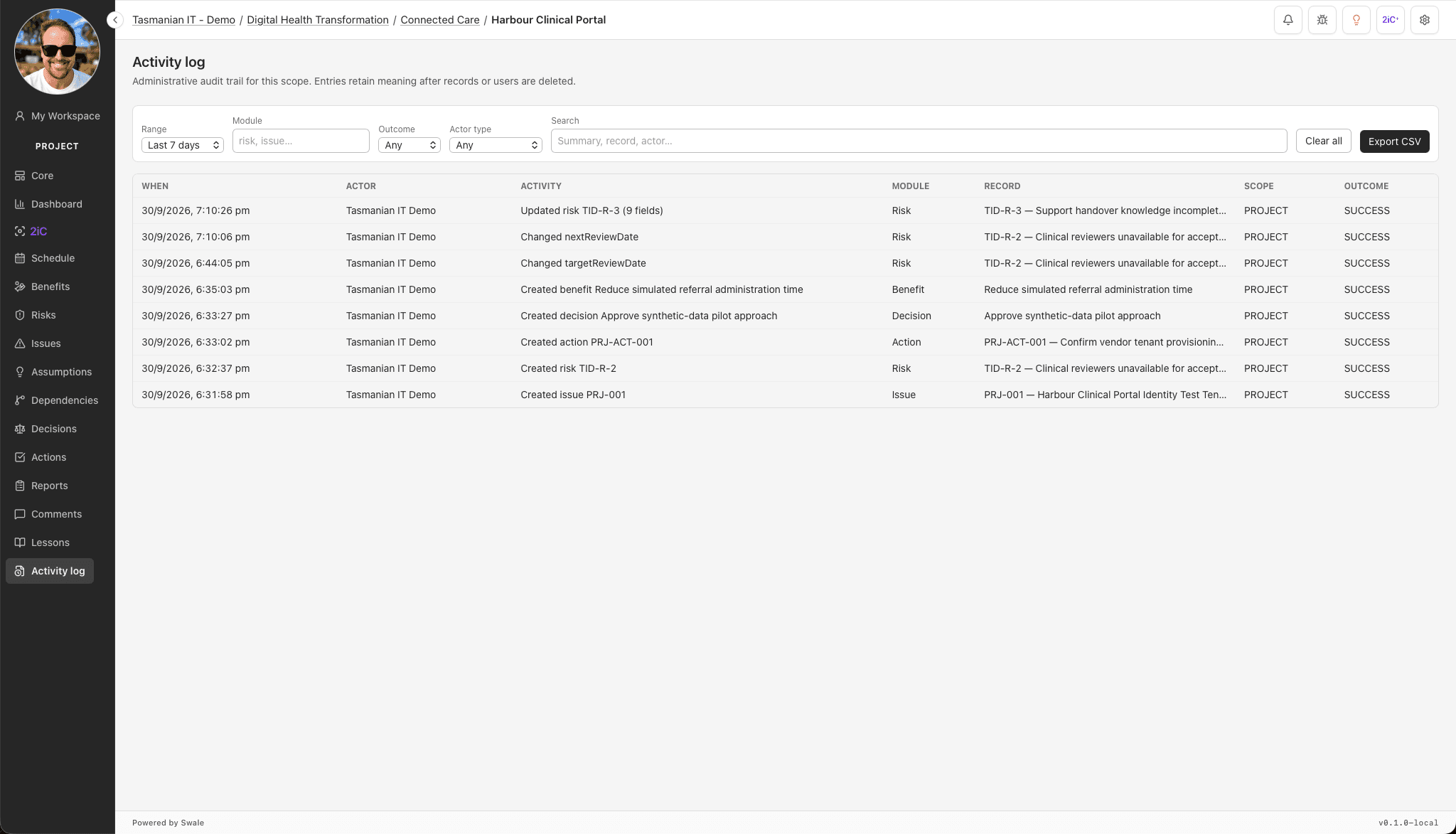Open the notifications bell icon
1456x834 pixels.
[1288, 20]
